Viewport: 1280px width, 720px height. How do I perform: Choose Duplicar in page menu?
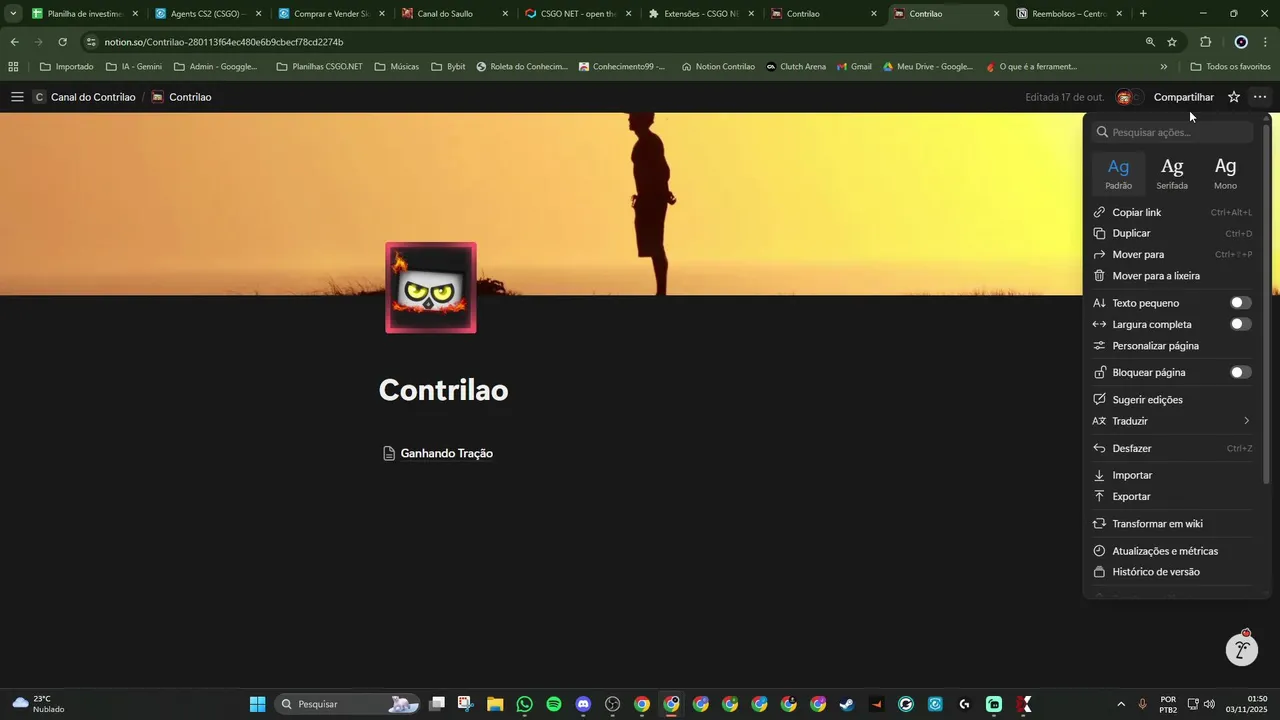[x=1172, y=233]
